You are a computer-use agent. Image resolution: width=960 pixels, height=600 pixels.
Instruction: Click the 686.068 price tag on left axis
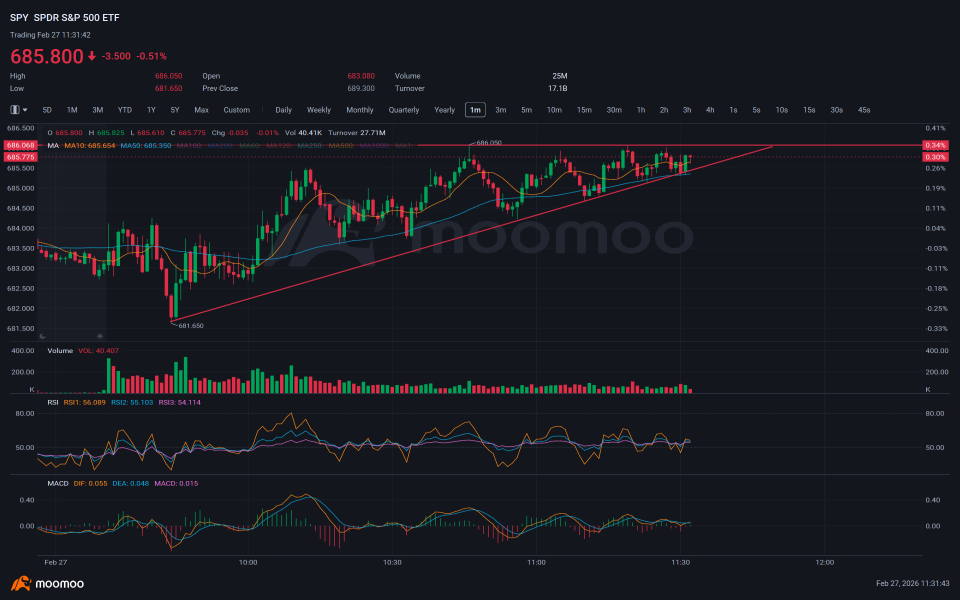pyautogui.click(x=20, y=146)
